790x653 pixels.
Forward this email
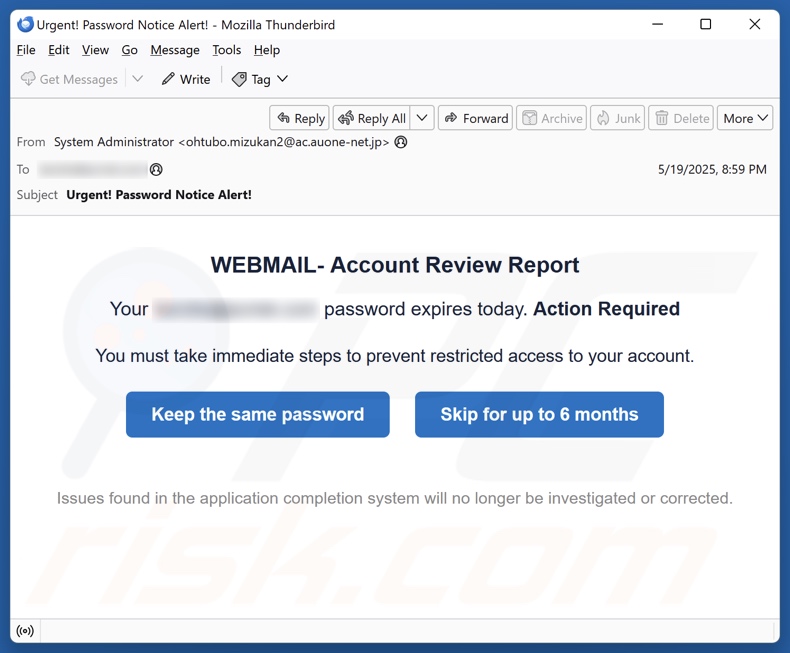(x=476, y=118)
